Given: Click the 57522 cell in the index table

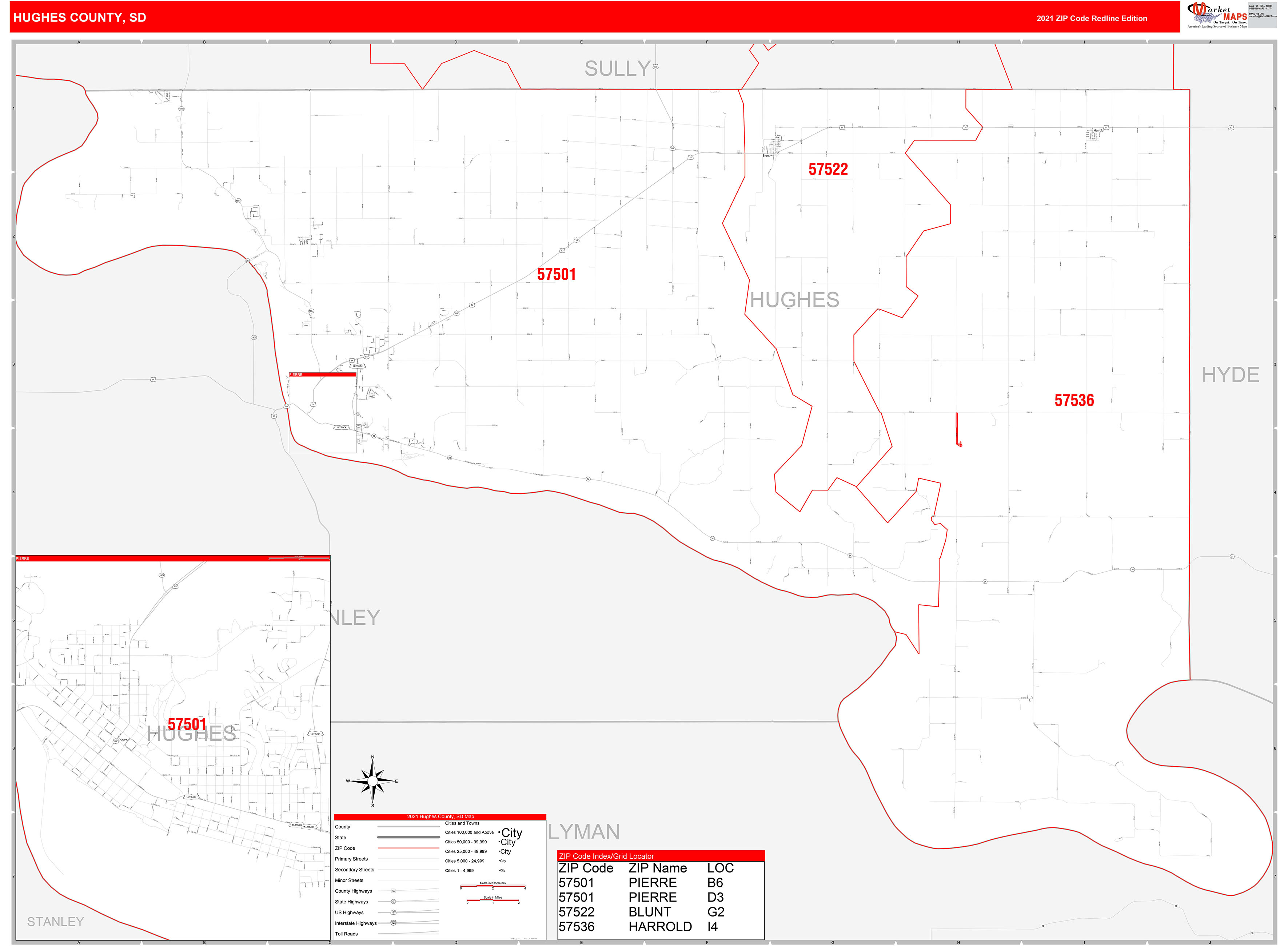Looking at the screenshot, I should (577, 912).
